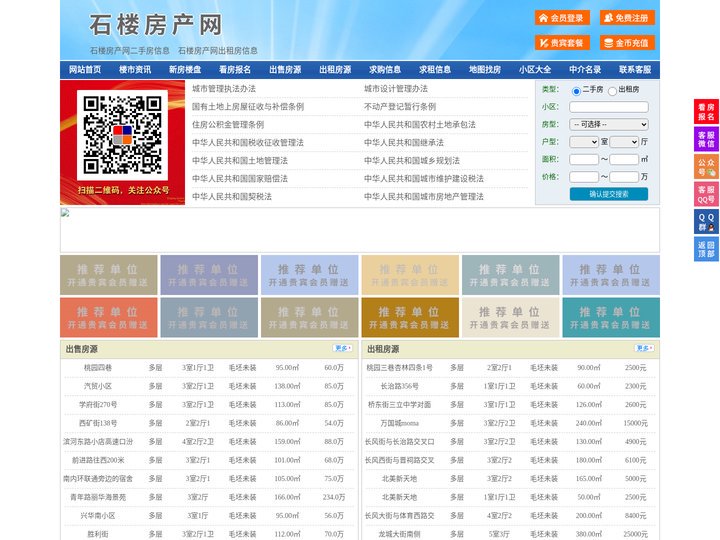Screen dimensions: 720x540
Task: Click the 确认提交搜索 button
Action: (609, 194)
